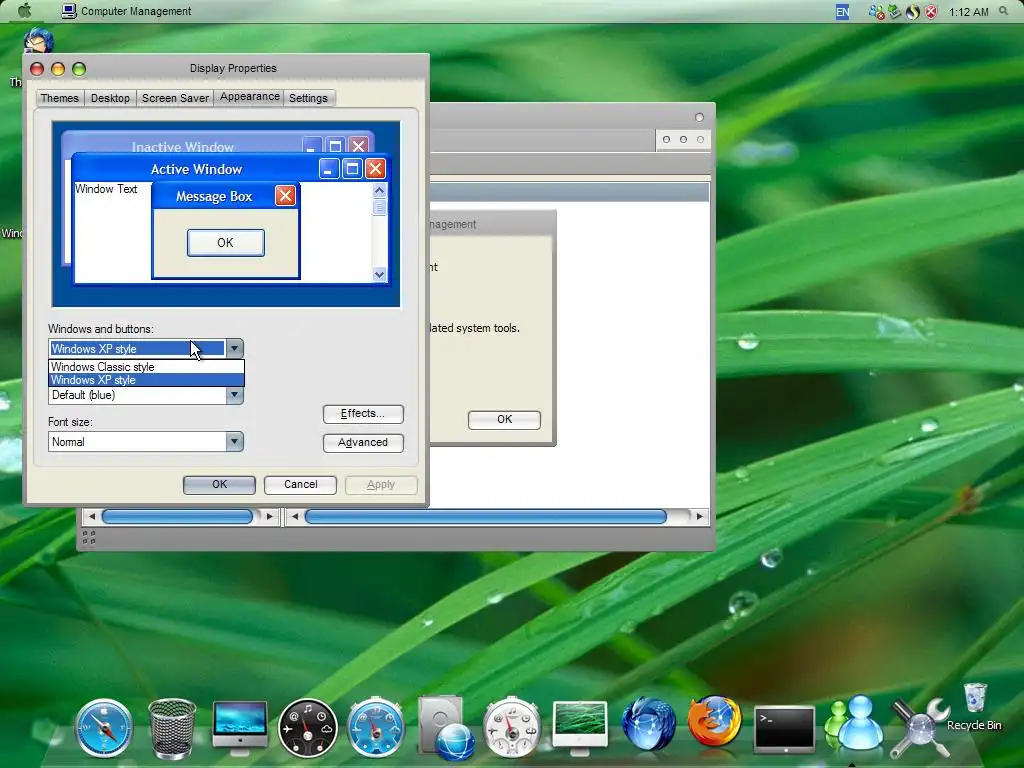Click the Advanced button
1024x768 pixels.
[x=363, y=443]
